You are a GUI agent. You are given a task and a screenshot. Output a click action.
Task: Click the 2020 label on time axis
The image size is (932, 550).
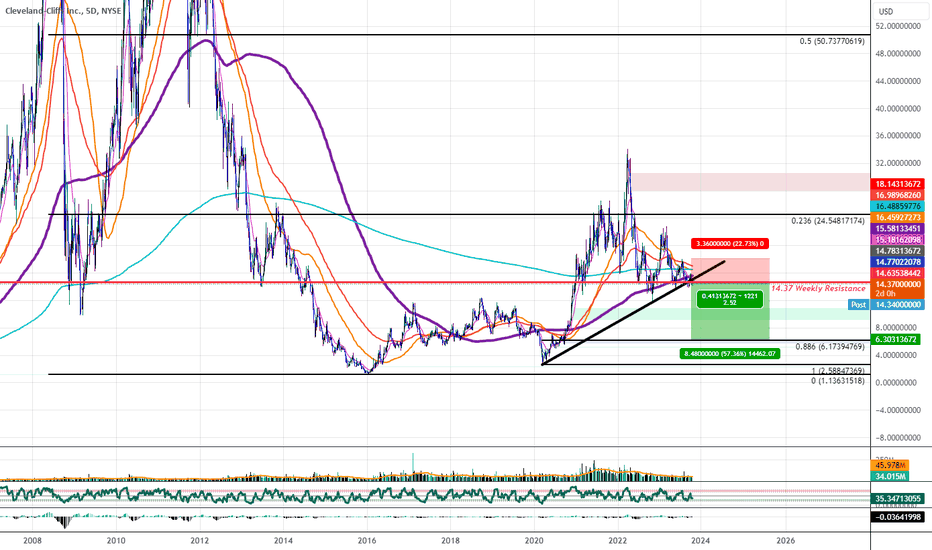coord(534,540)
